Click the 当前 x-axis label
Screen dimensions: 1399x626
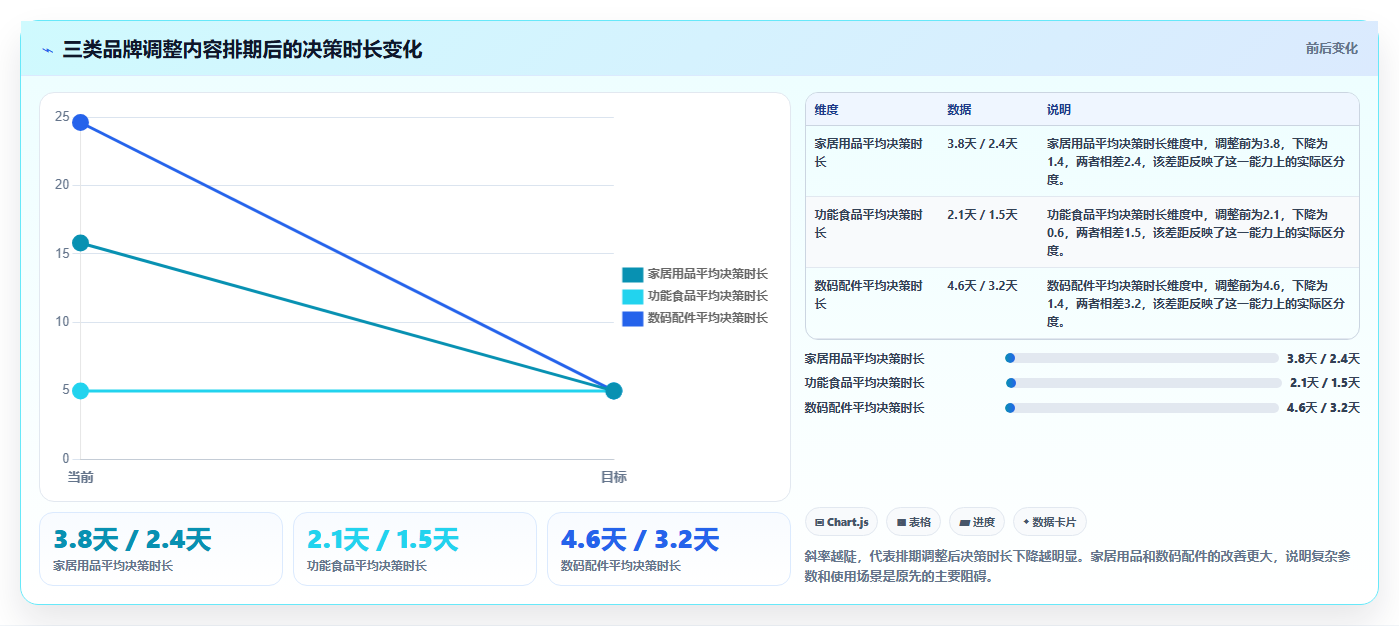[80, 478]
